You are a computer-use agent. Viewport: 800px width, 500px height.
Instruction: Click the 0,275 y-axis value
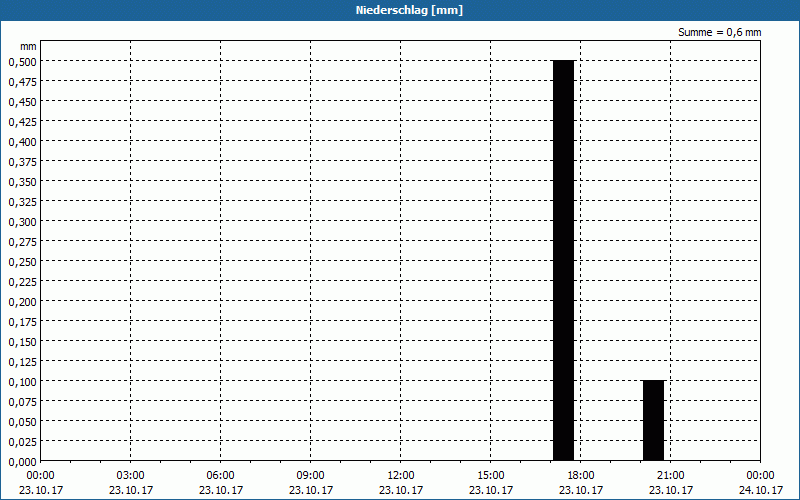click(22, 241)
